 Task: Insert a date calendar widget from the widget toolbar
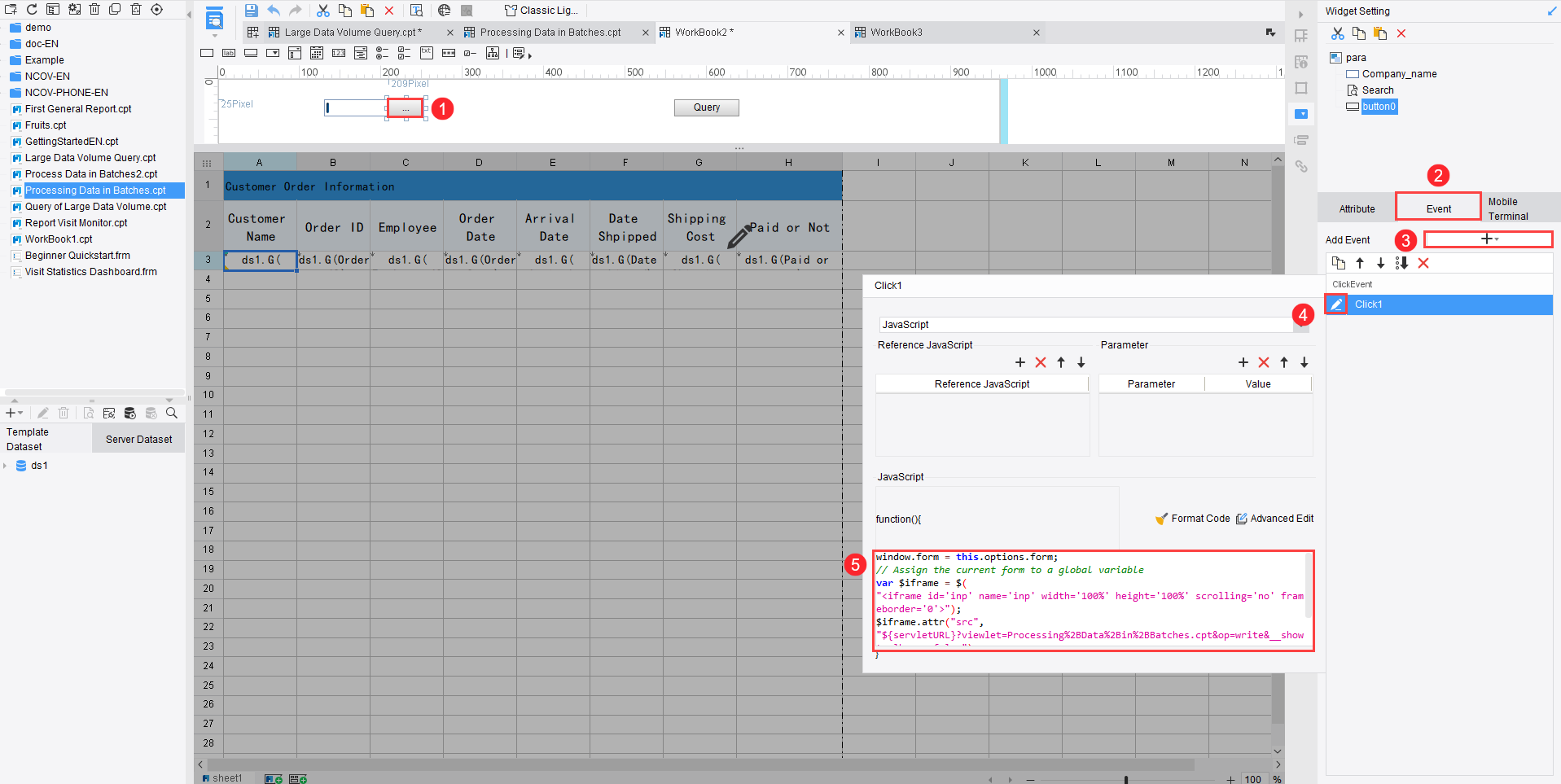tap(317, 53)
